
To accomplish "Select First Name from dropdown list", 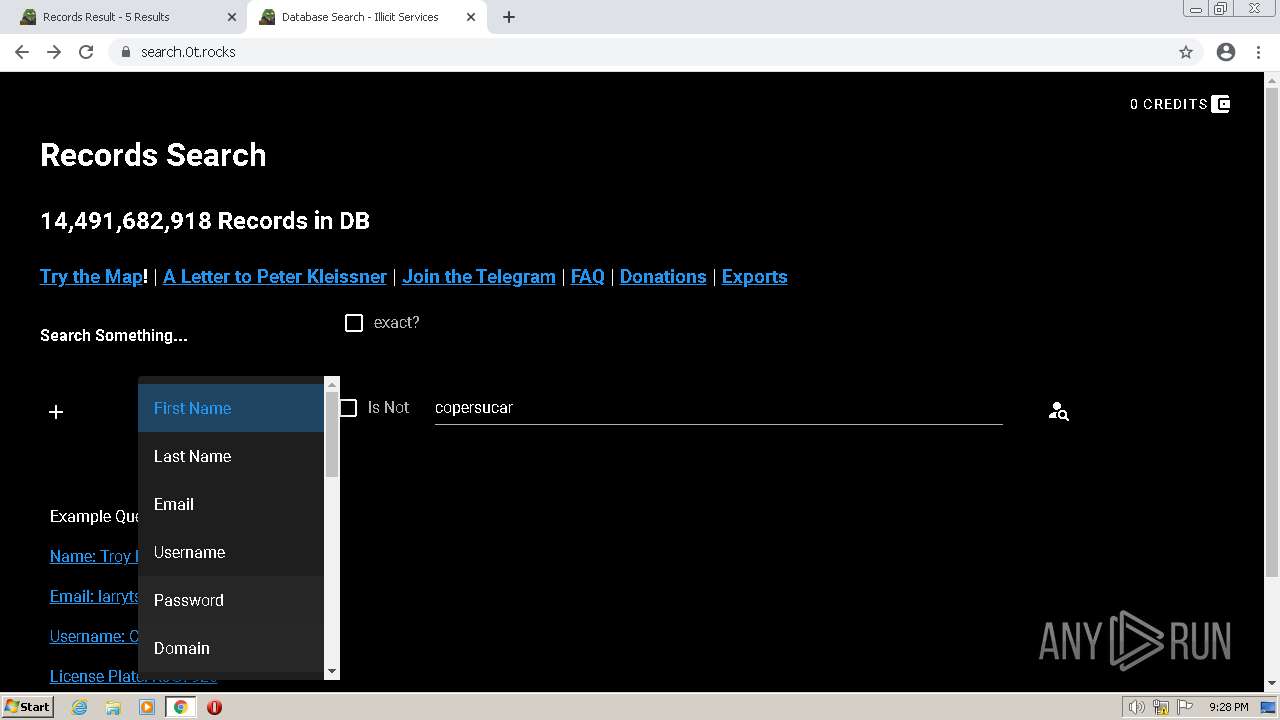I will pos(231,408).
